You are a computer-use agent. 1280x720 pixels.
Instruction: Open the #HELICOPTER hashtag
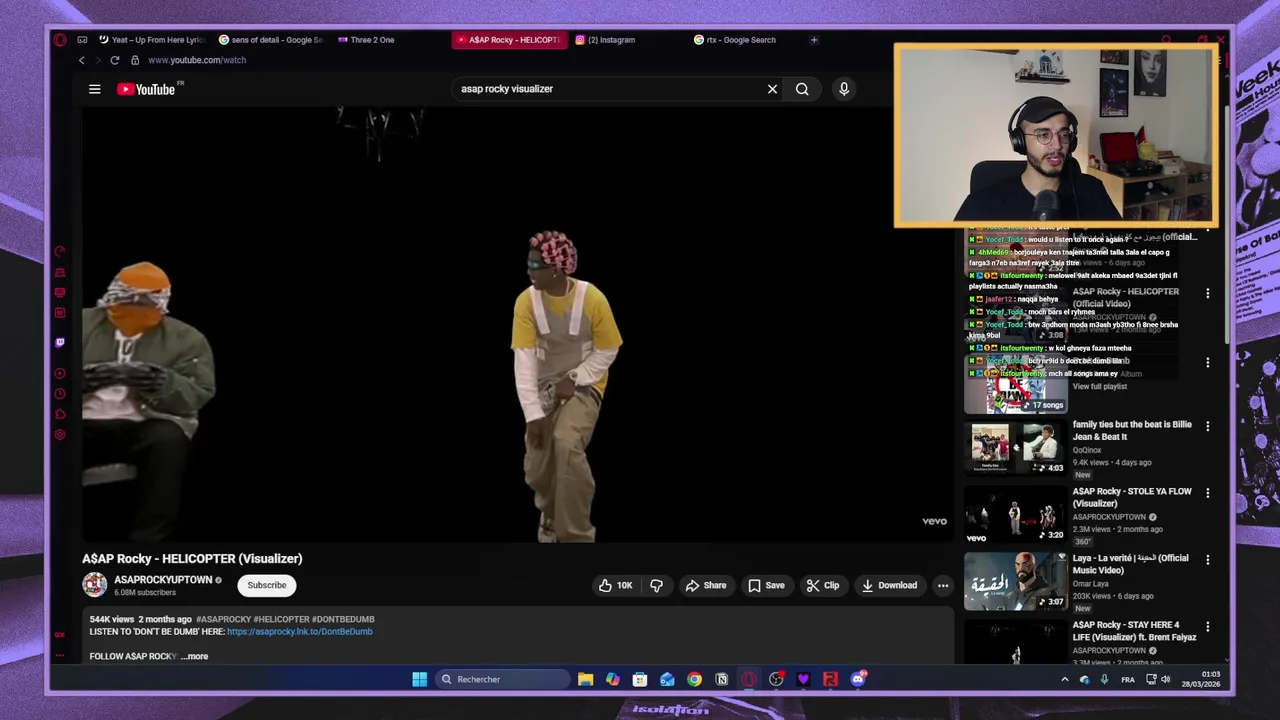[x=281, y=619]
